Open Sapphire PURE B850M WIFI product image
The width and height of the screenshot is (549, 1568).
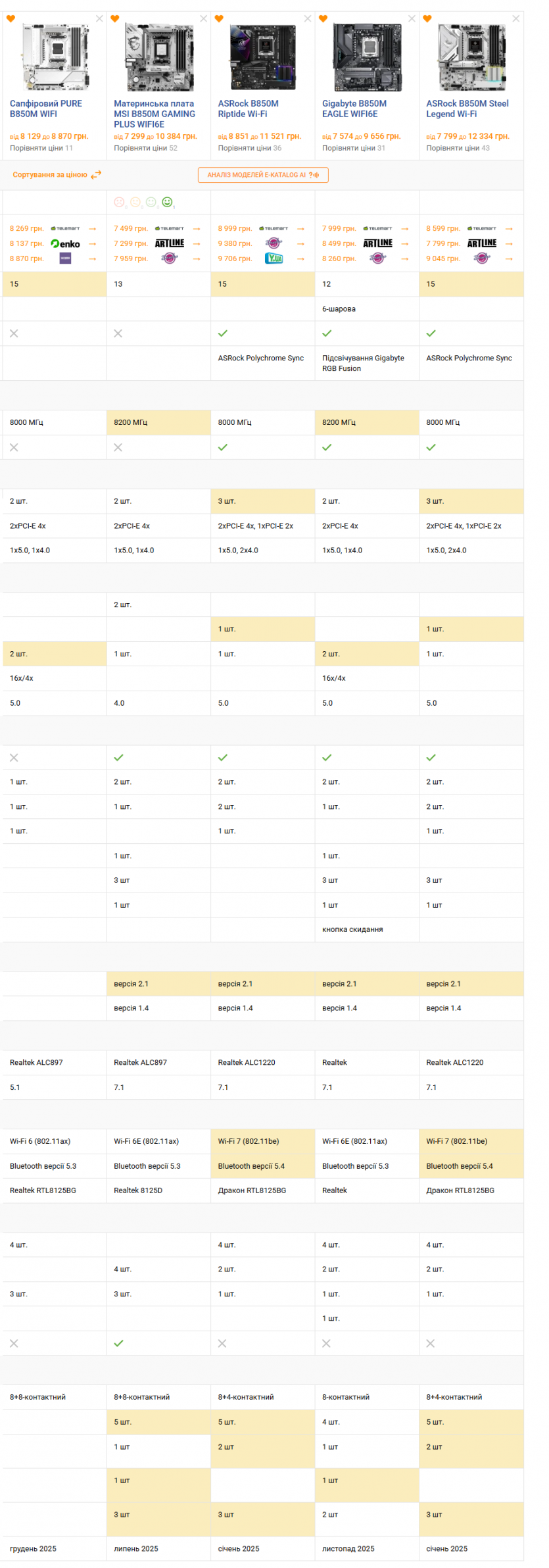[55, 58]
